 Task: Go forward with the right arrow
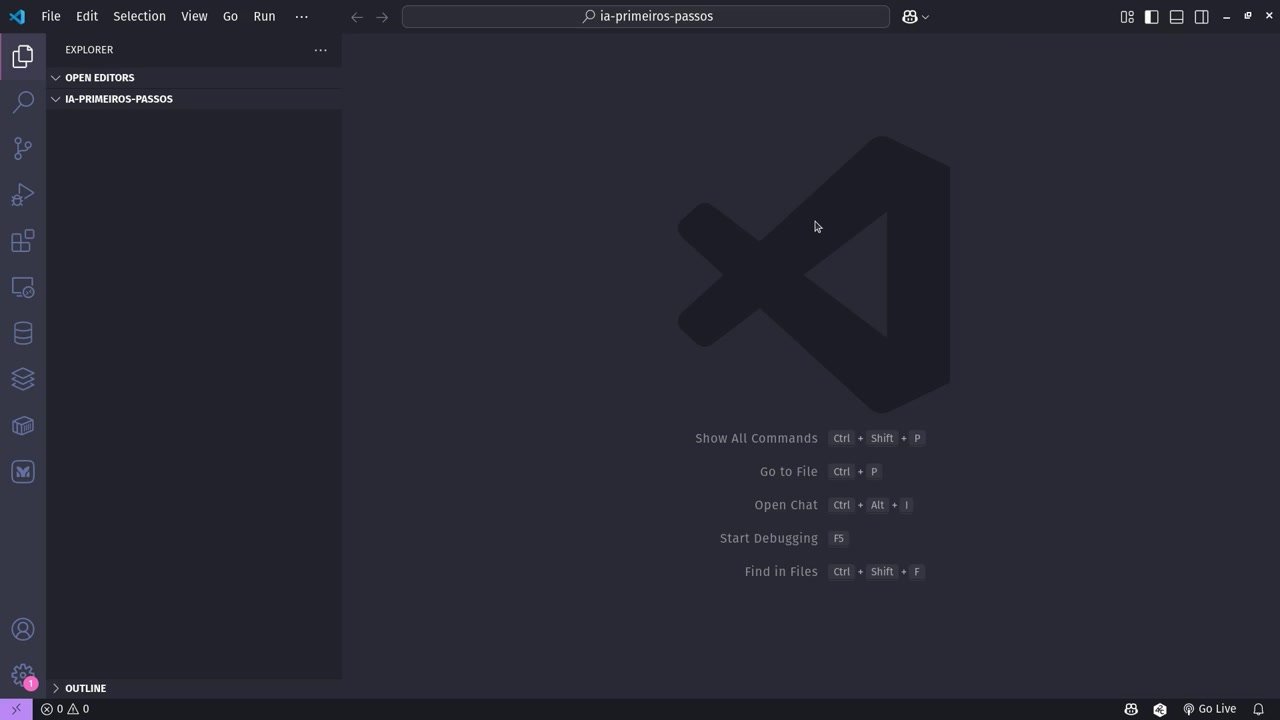pos(382,17)
